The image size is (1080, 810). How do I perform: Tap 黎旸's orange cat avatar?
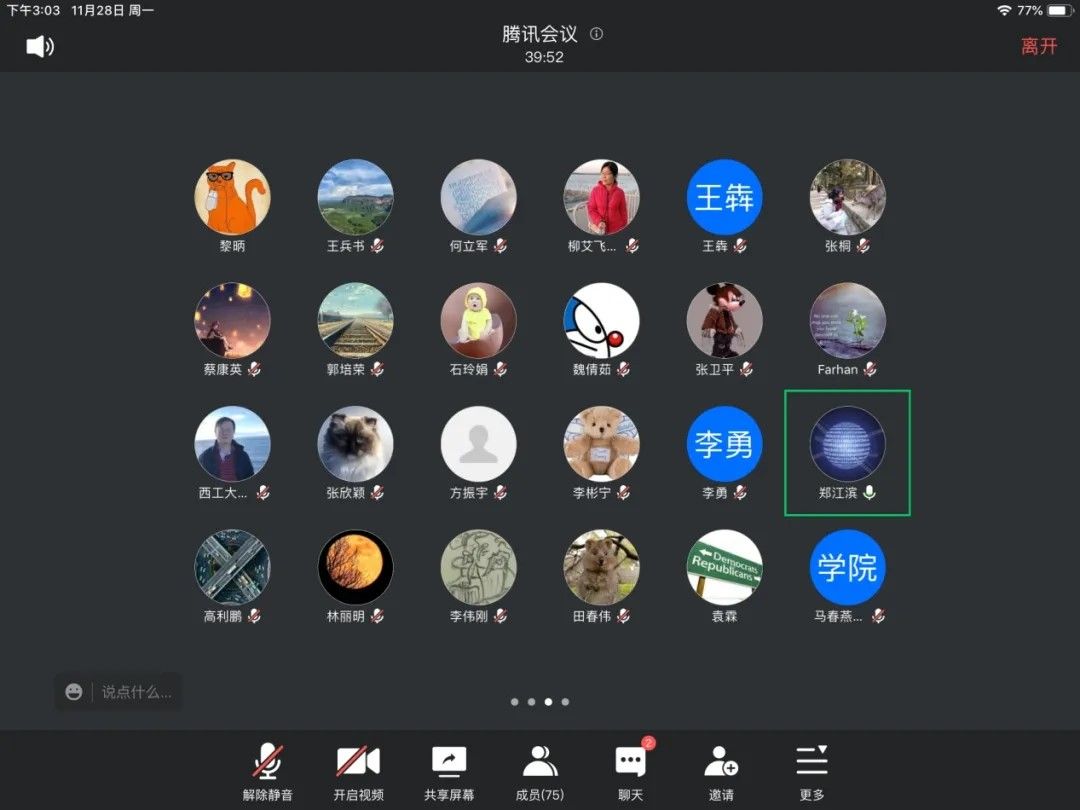(232, 197)
